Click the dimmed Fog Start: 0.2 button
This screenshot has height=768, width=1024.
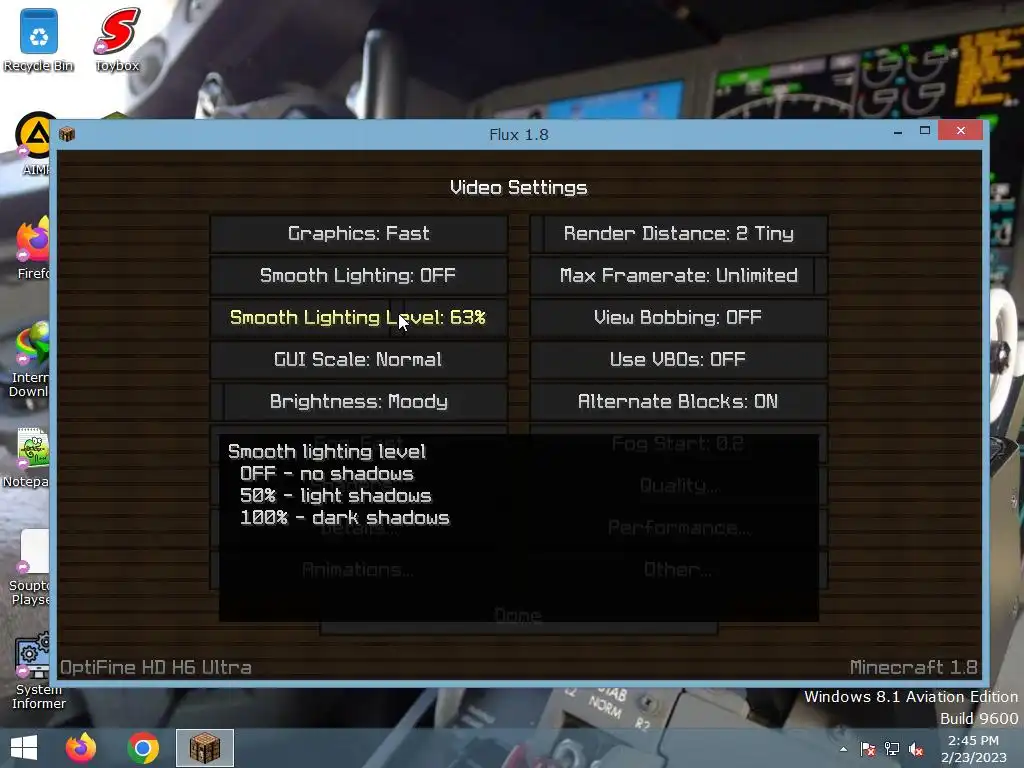point(679,444)
